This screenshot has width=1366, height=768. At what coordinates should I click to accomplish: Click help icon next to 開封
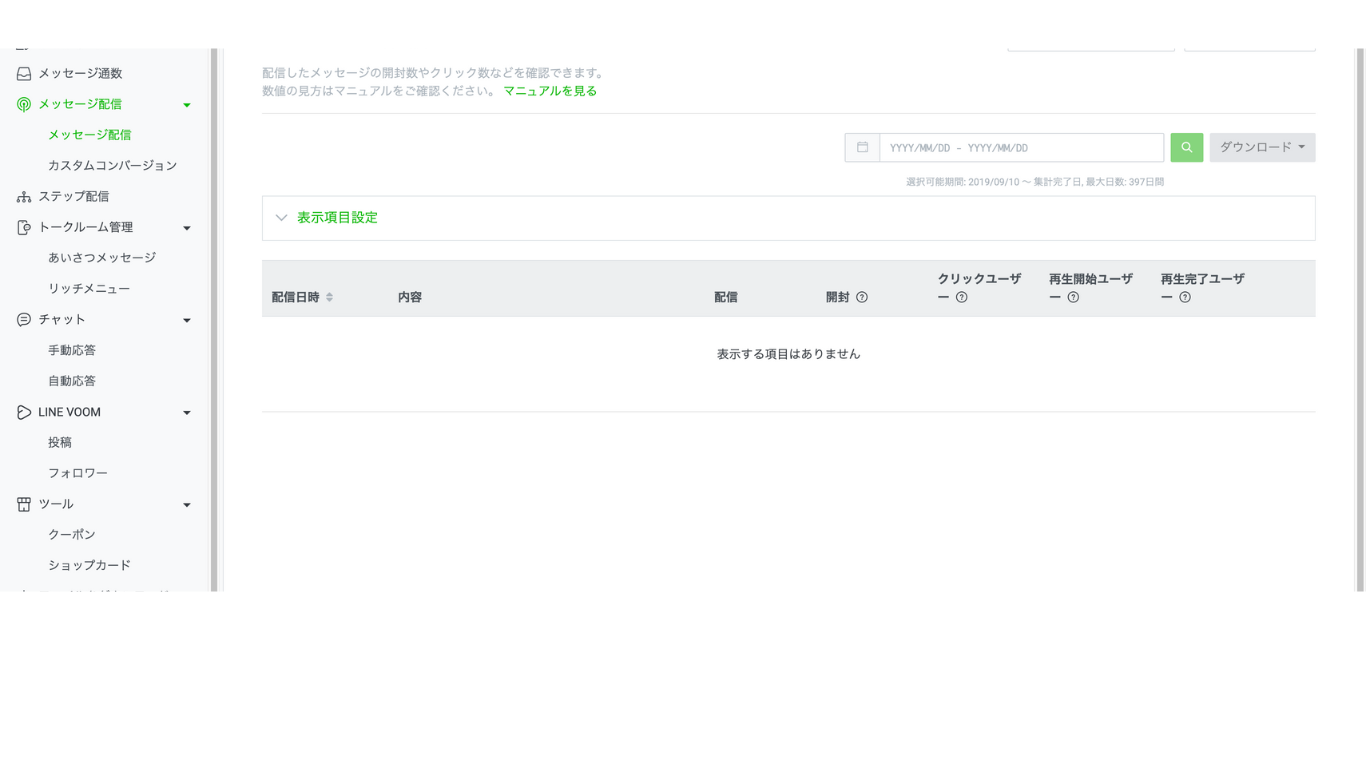point(862,297)
